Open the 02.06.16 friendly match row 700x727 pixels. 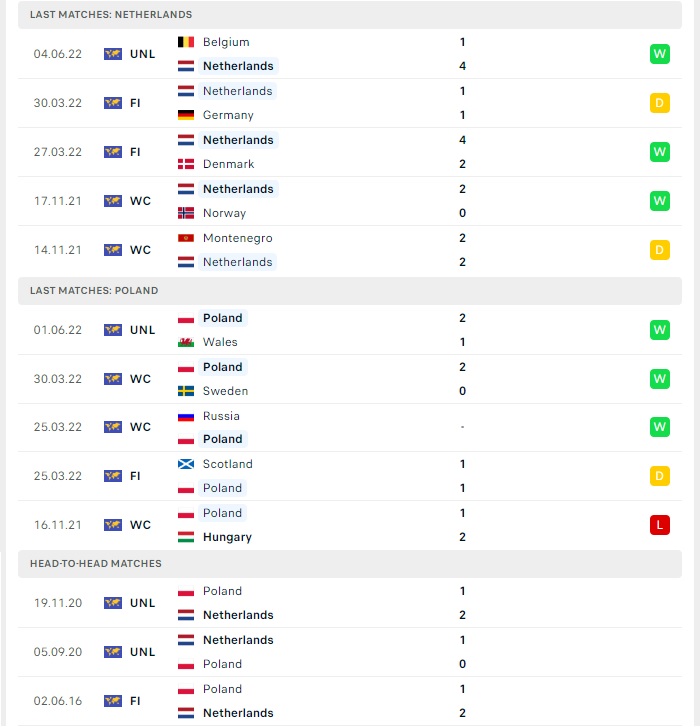[x=350, y=701]
